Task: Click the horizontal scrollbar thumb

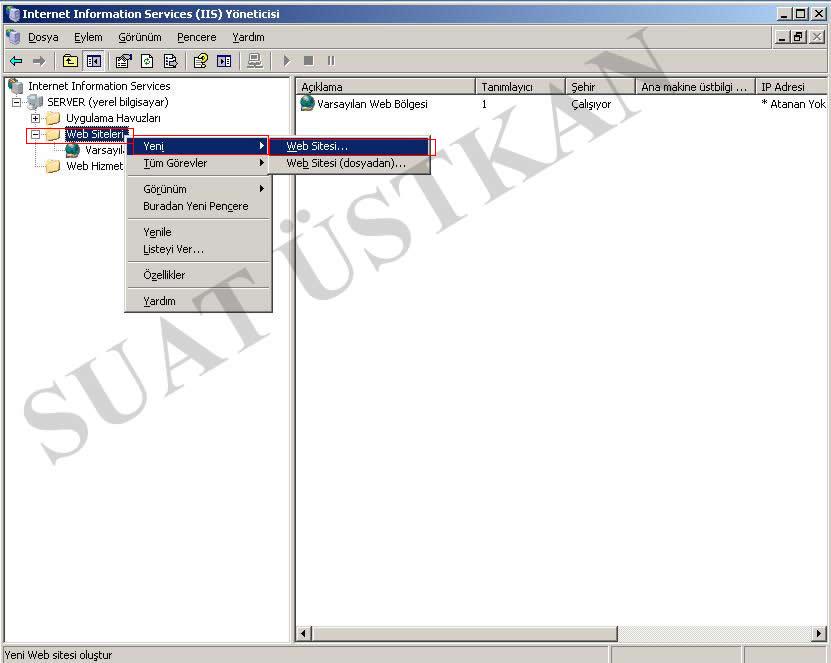Action: click(x=464, y=633)
